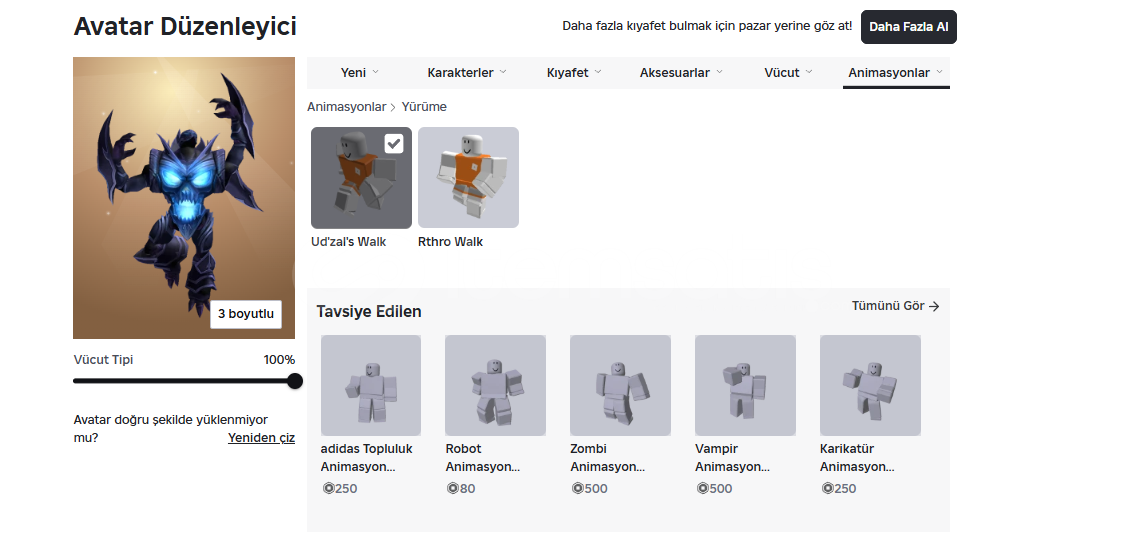Open the Zombi Animasyon item image

pyautogui.click(x=620, y=385)
